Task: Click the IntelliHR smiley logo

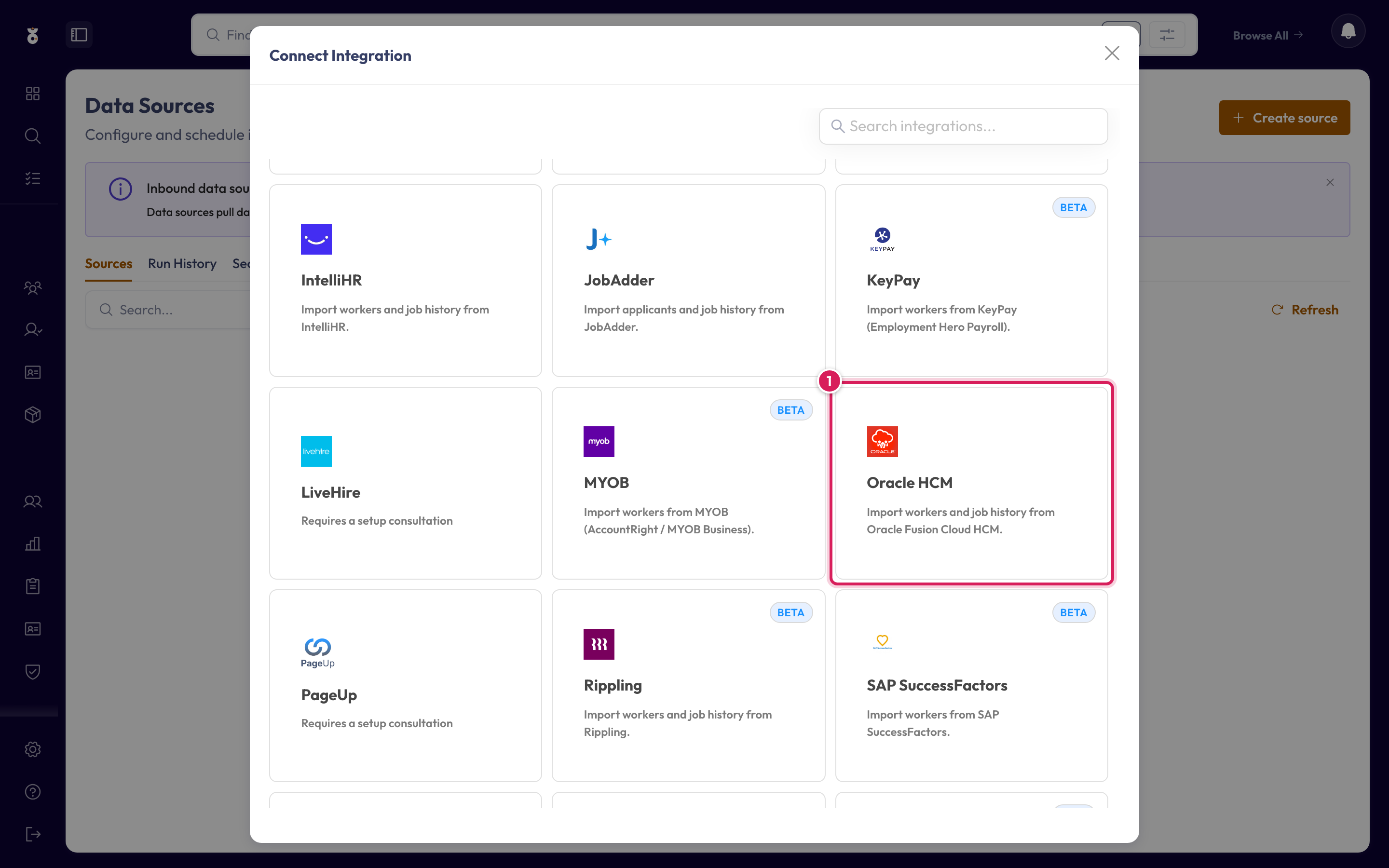Action: tap(316, 239)
